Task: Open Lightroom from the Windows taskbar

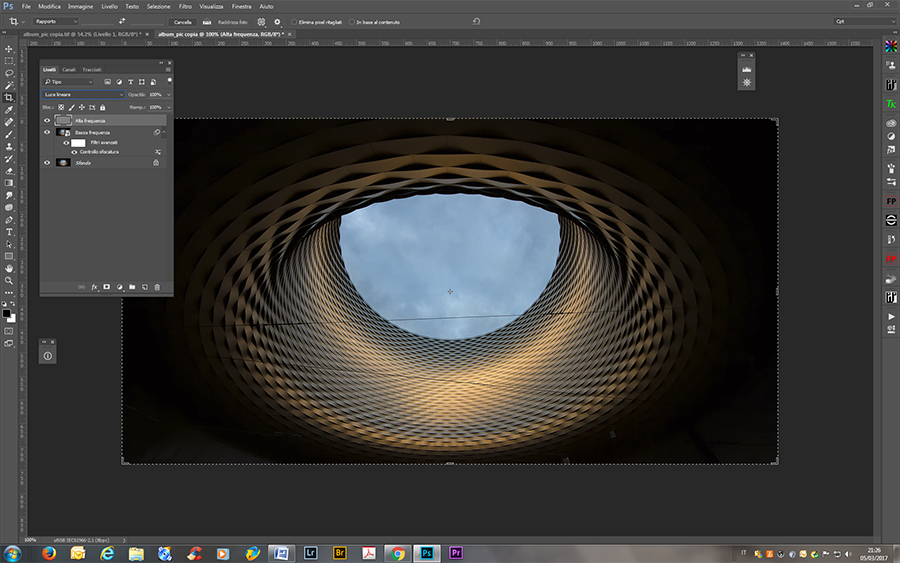Action: (309, 552)
